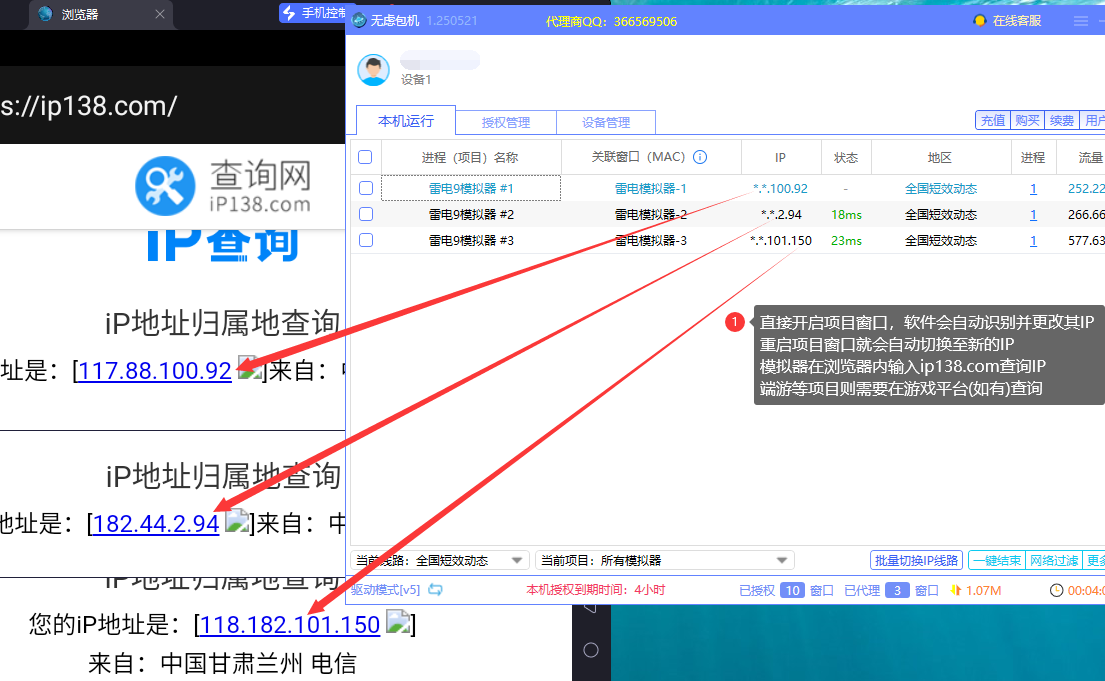Toggle the select-all checkbox in table header
Image resolution: width=1105 pixels, height=681 pixels.
pos(365,157)
